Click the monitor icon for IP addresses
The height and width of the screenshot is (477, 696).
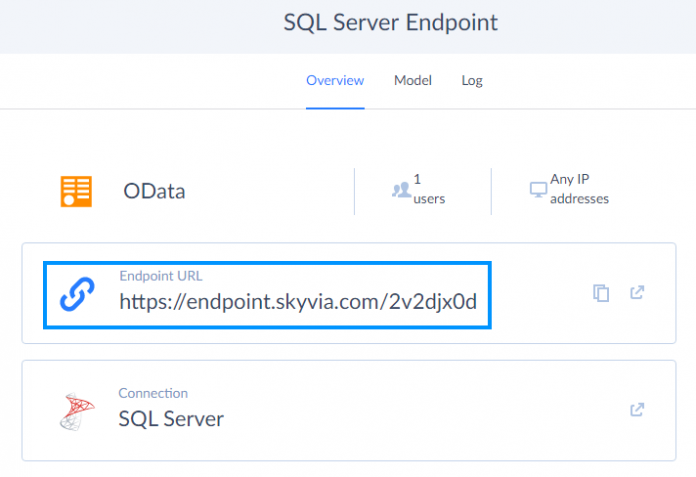[x=538, y=190]
